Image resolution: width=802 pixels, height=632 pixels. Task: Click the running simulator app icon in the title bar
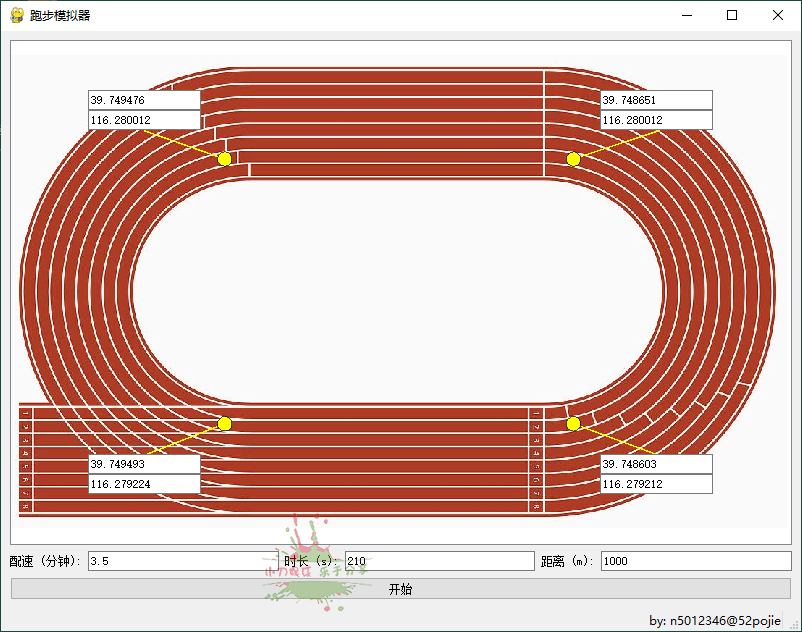(x=15, y=15)
